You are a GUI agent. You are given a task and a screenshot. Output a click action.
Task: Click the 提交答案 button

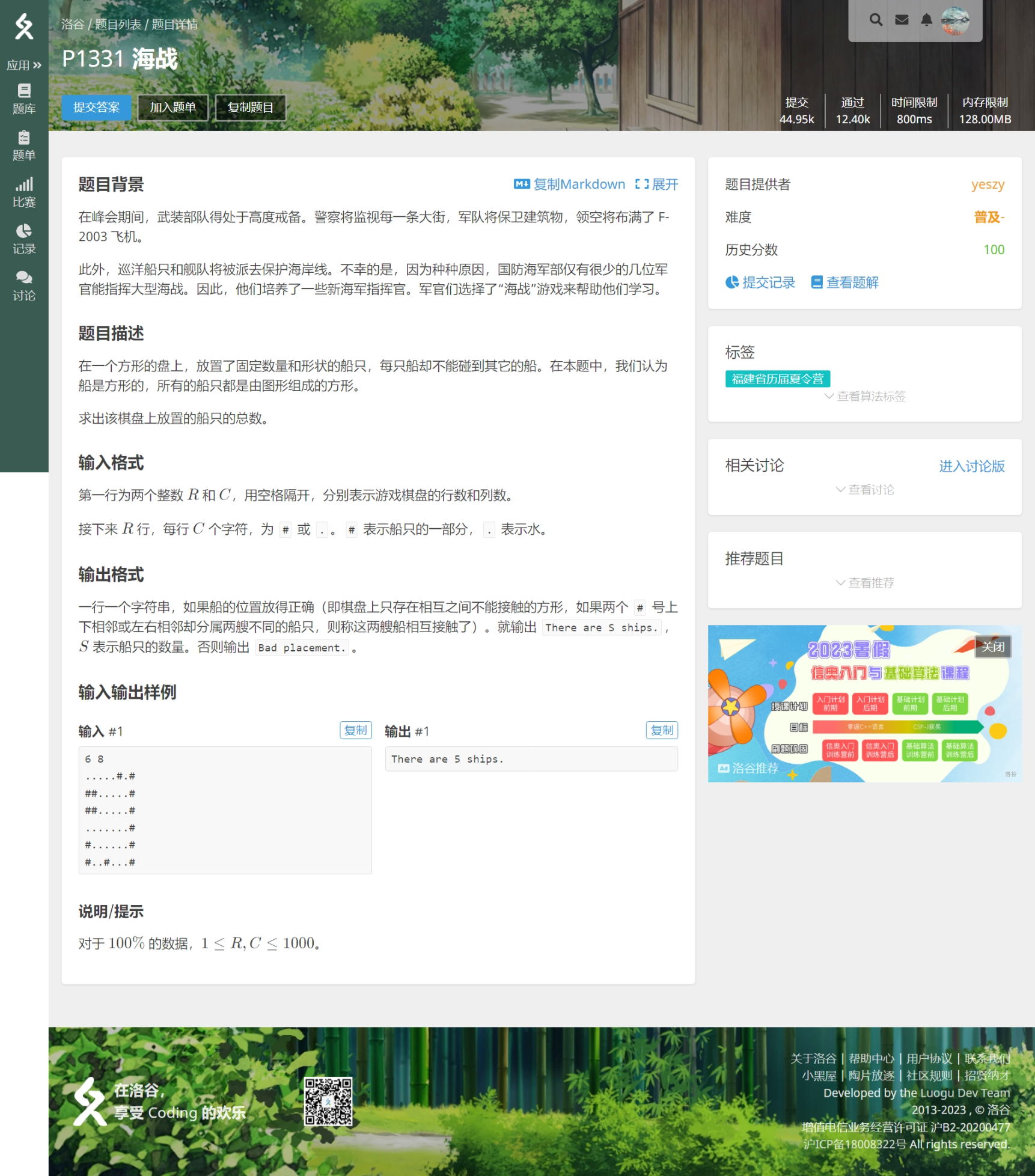[96, 108]
